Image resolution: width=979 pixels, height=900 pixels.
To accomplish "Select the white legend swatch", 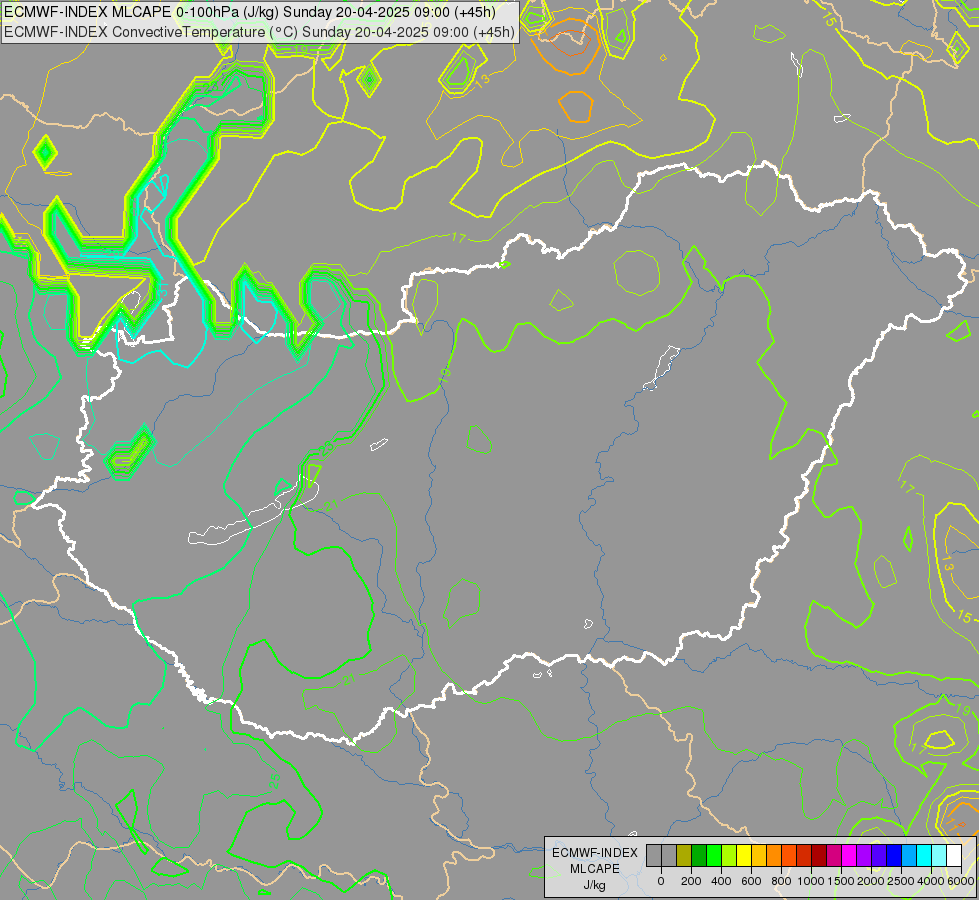I will [x=955, y=855].
